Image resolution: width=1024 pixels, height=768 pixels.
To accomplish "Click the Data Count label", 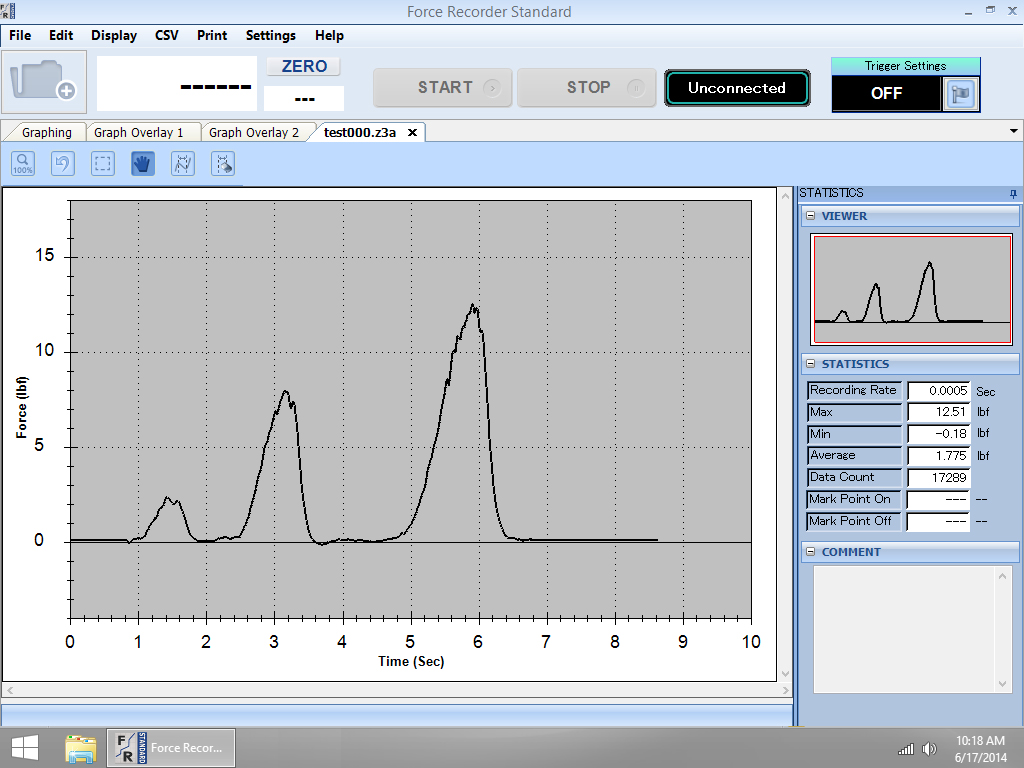I will click(854, 477).
